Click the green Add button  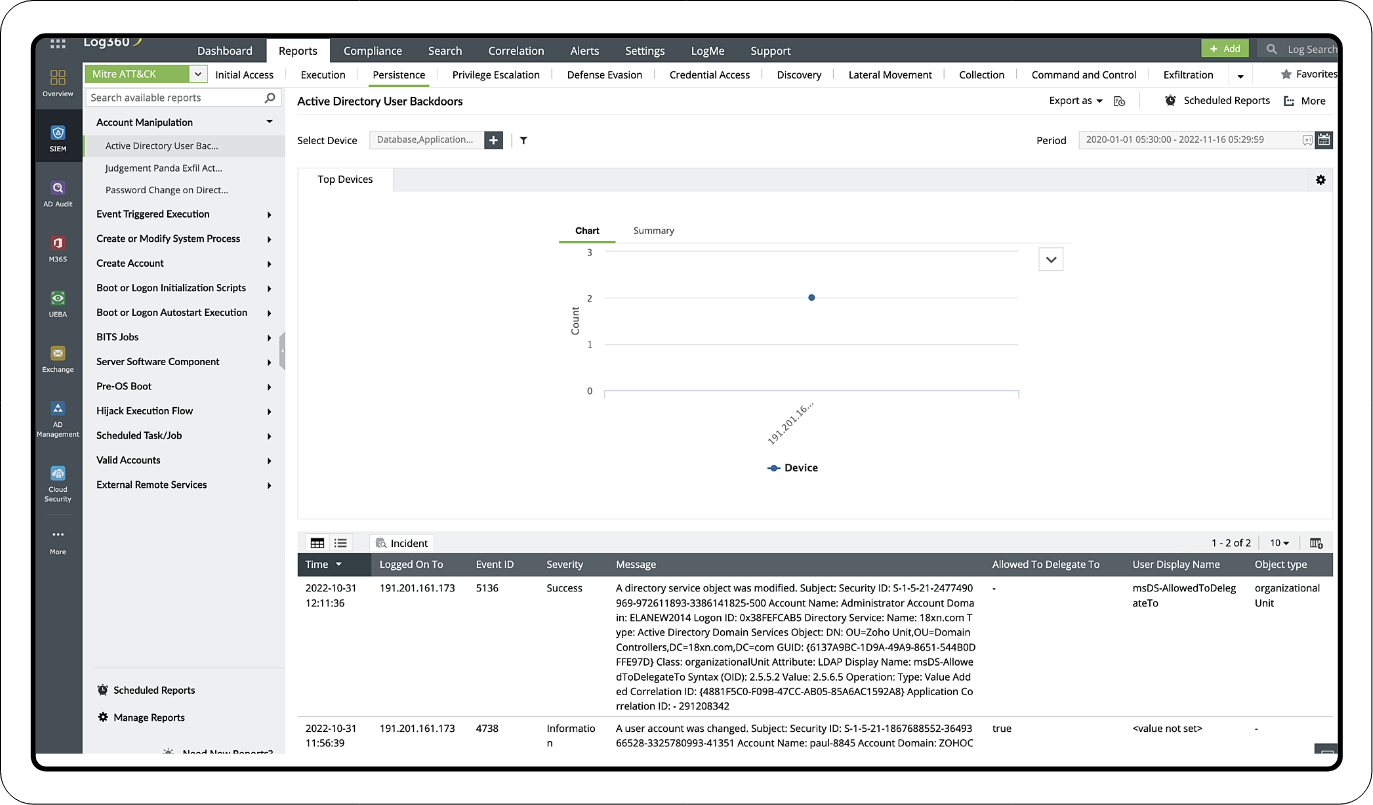tap(1225, 48)
